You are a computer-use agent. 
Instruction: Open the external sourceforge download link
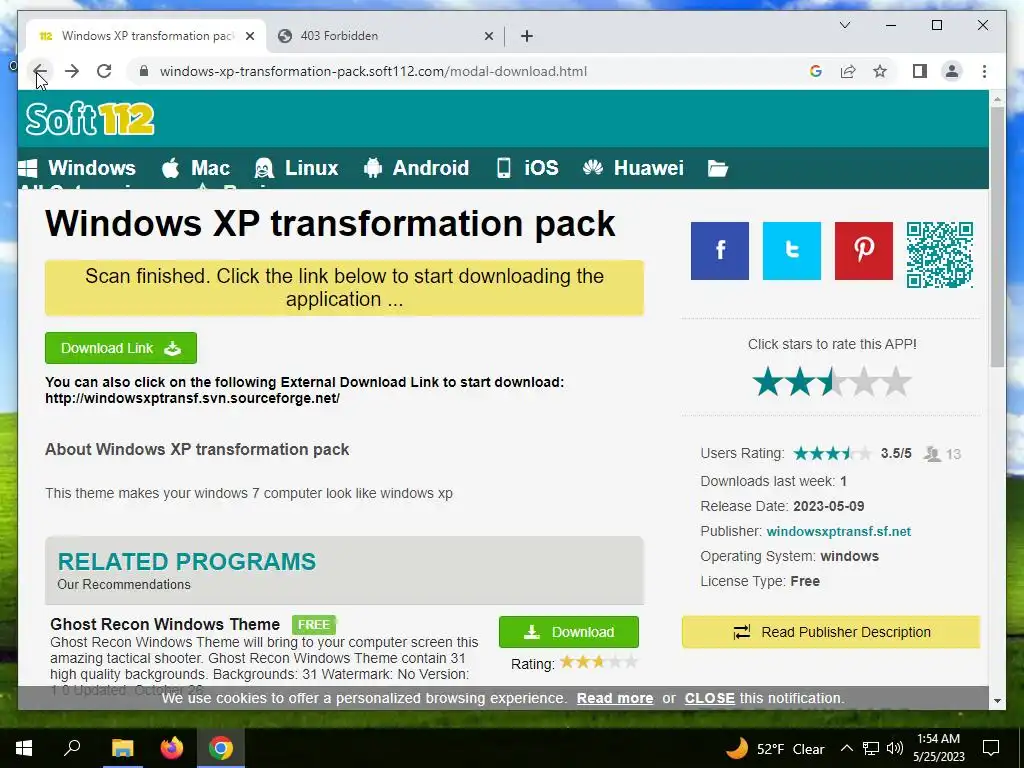[192, 398]
